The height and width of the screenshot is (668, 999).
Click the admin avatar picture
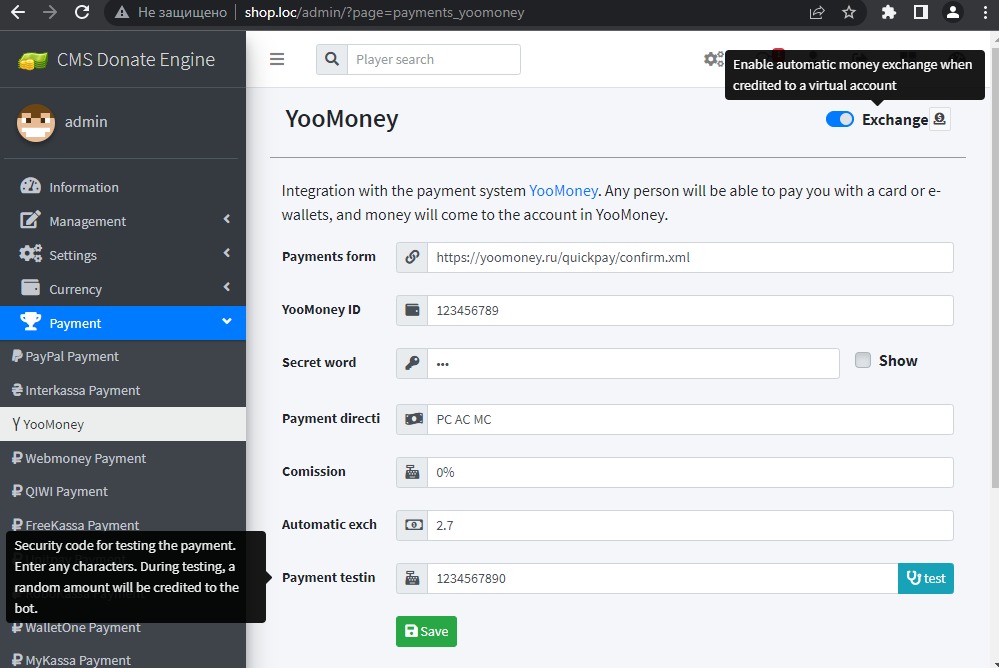(x=36, y=122)
